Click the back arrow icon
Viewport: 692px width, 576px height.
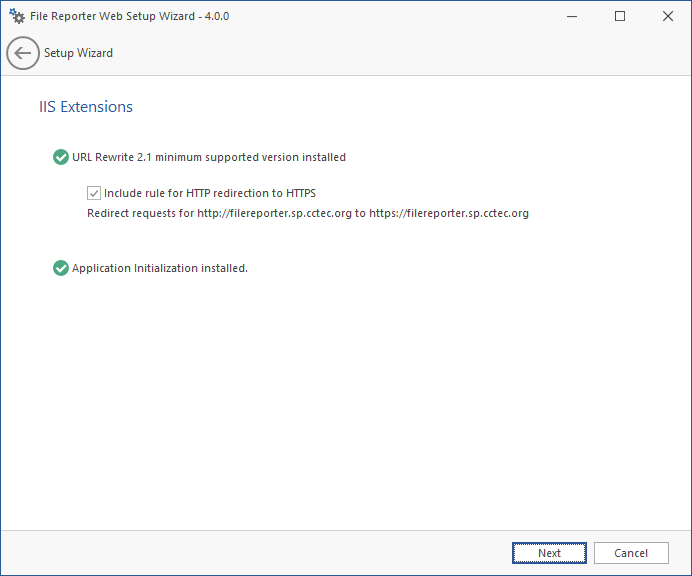tap(23, 53)
